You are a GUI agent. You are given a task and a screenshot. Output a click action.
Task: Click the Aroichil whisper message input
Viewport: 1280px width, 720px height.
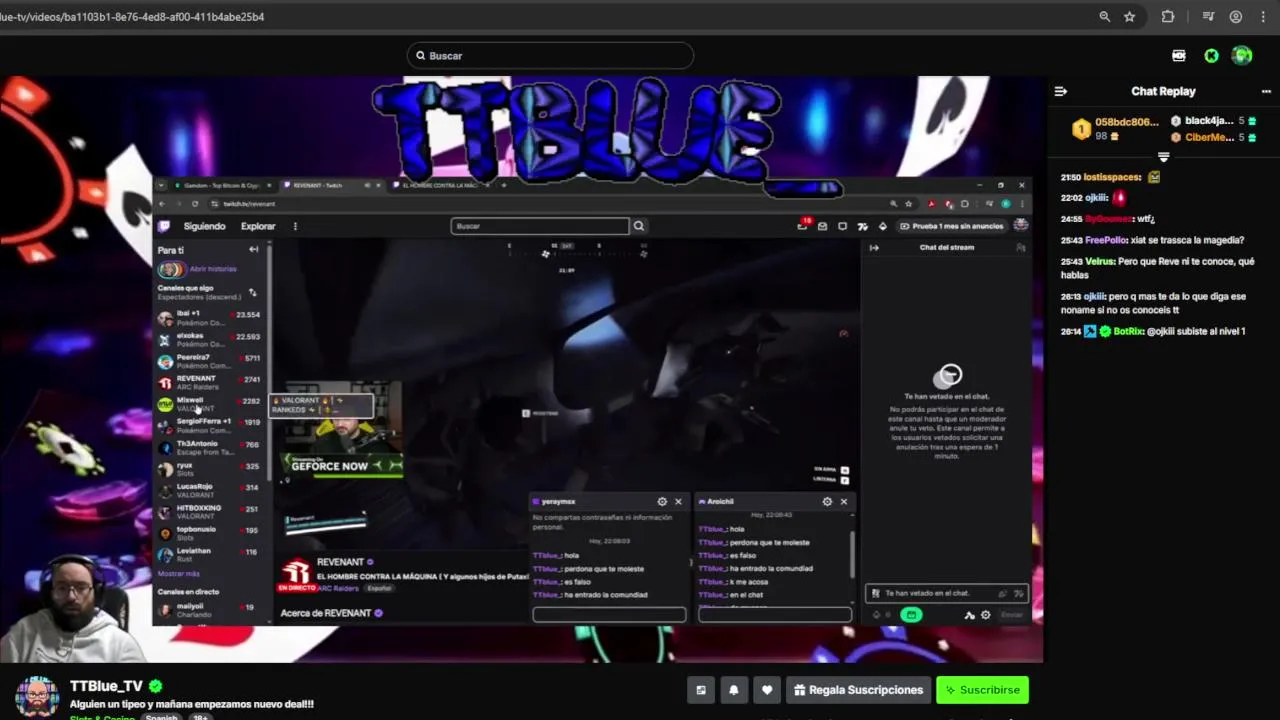(x=775, y=615)
